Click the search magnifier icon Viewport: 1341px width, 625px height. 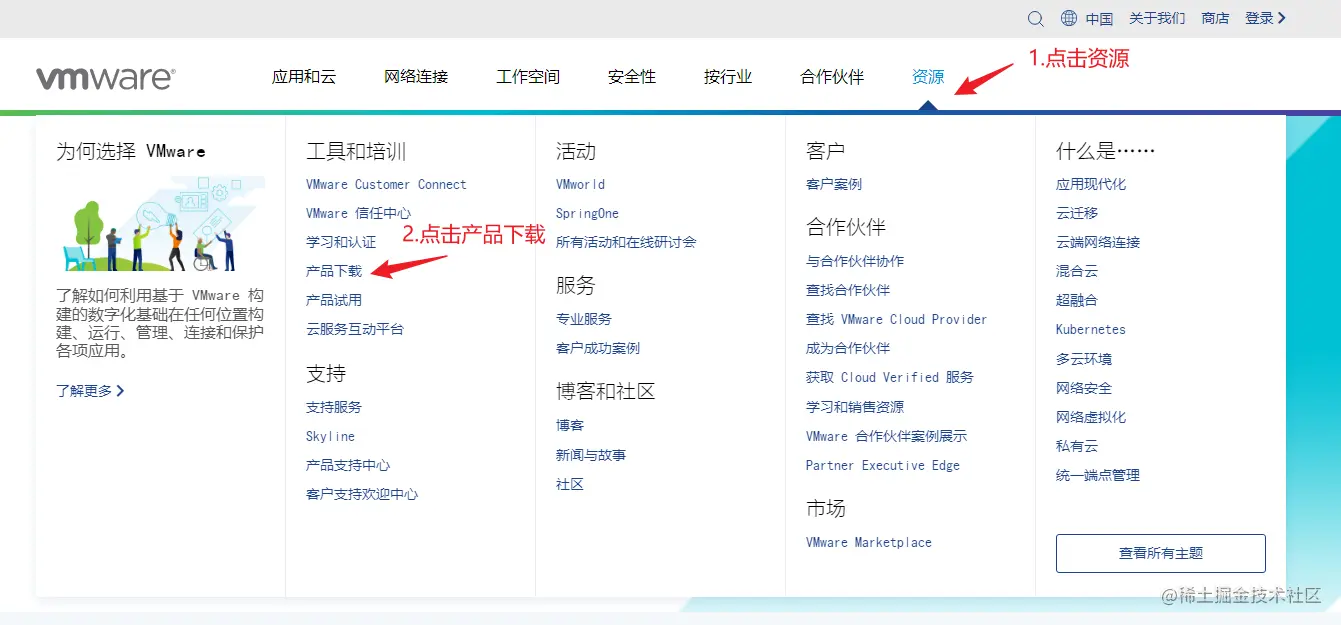1036,18
